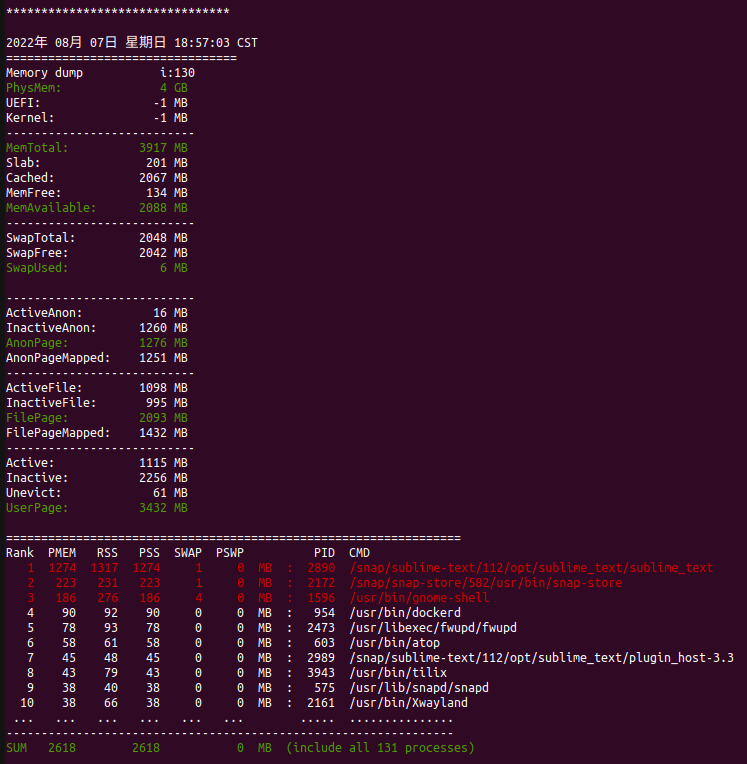Select the '4 GB' PhysMem value
Image resolution: width=747 pixels, height=764 pixels.
pyautogui.click(x=174, y=88)
